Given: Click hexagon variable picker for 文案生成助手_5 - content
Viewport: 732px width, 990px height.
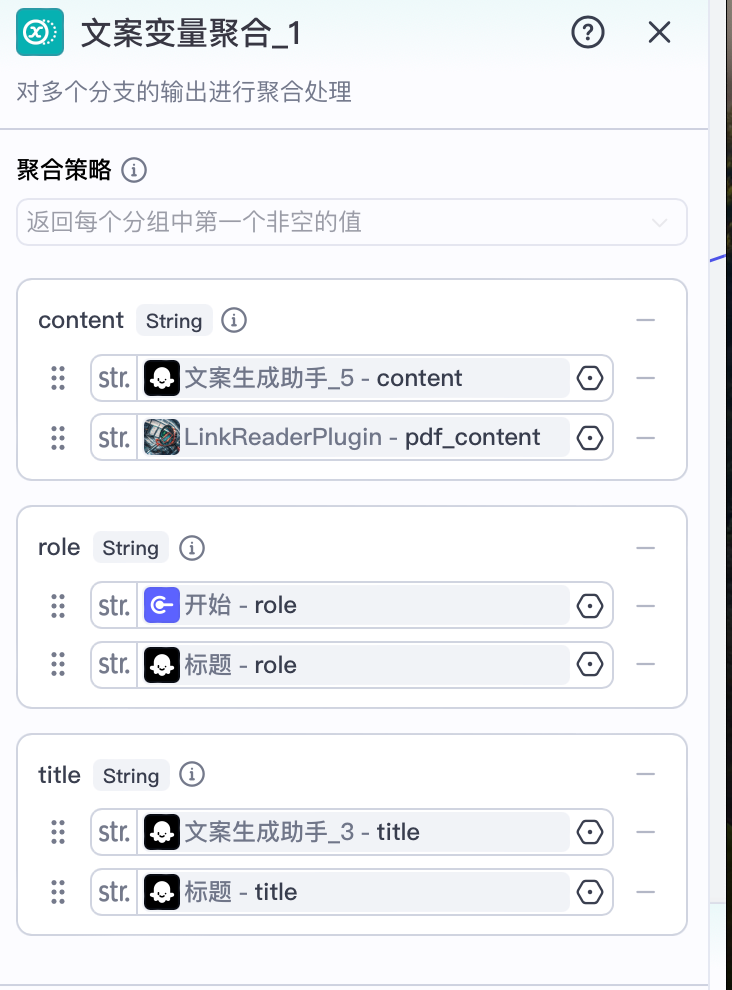Looking at the screenshot, I should [x=590, y=378].
